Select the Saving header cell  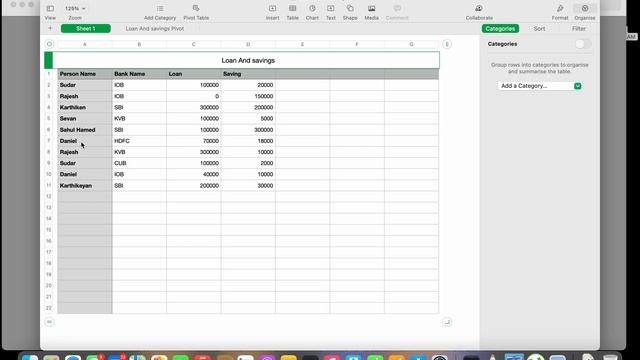click(x=248, y=74)
